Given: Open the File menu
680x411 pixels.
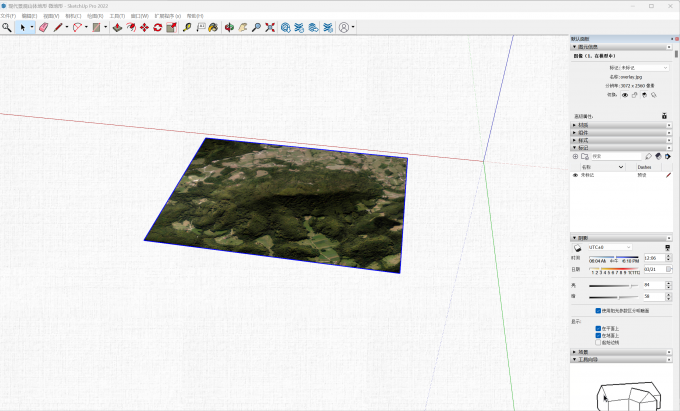Looking at the screenshot, I should tap(8, 16).
